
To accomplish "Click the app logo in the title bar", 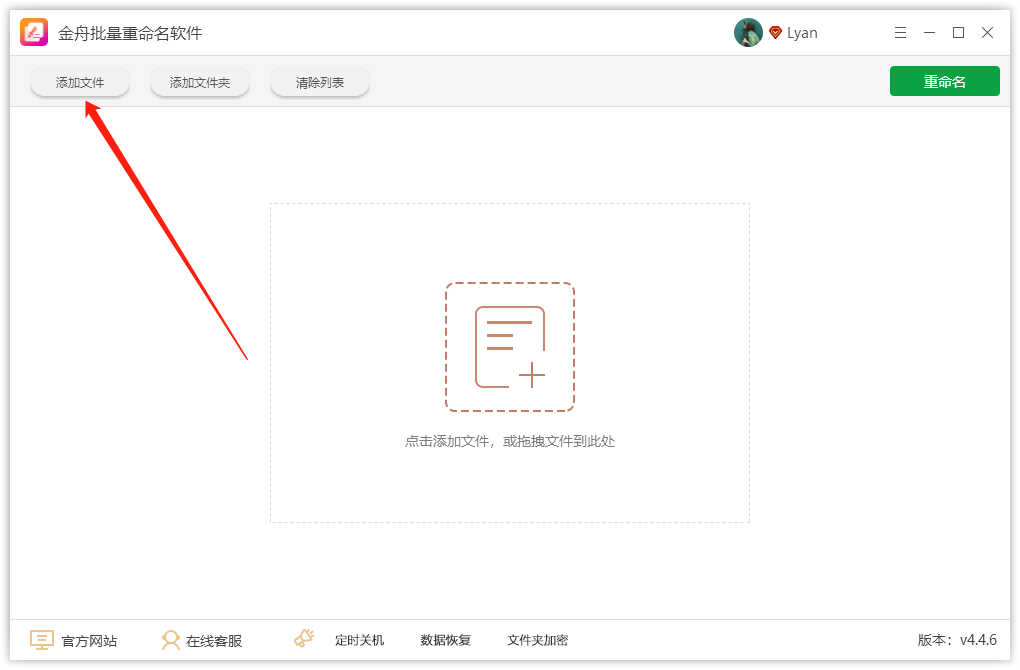I will [33, 32].
